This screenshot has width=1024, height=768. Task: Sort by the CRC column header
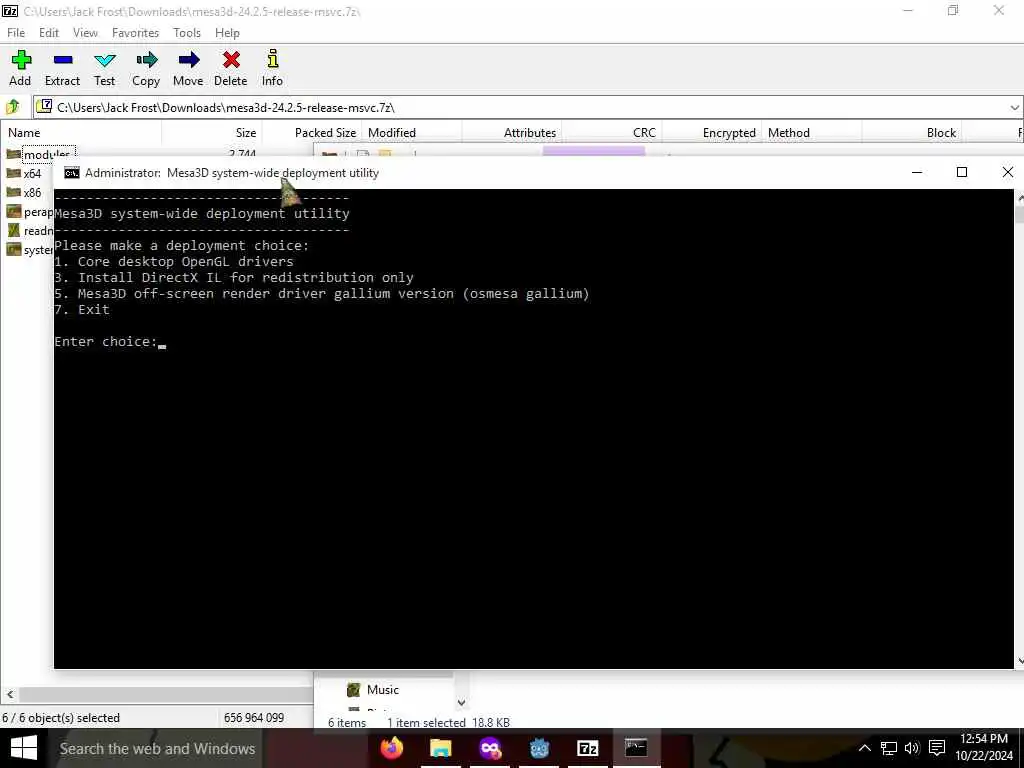pyautogui.click(x=612, y=133)
